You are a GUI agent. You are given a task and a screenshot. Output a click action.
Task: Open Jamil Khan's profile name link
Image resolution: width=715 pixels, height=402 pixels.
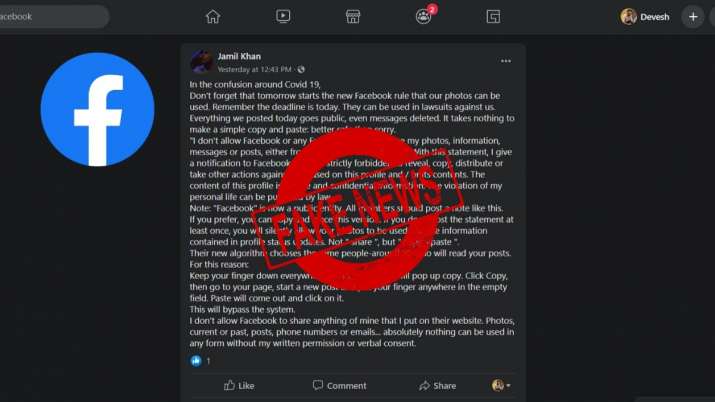pyautogui.click(x=239, y=57)
